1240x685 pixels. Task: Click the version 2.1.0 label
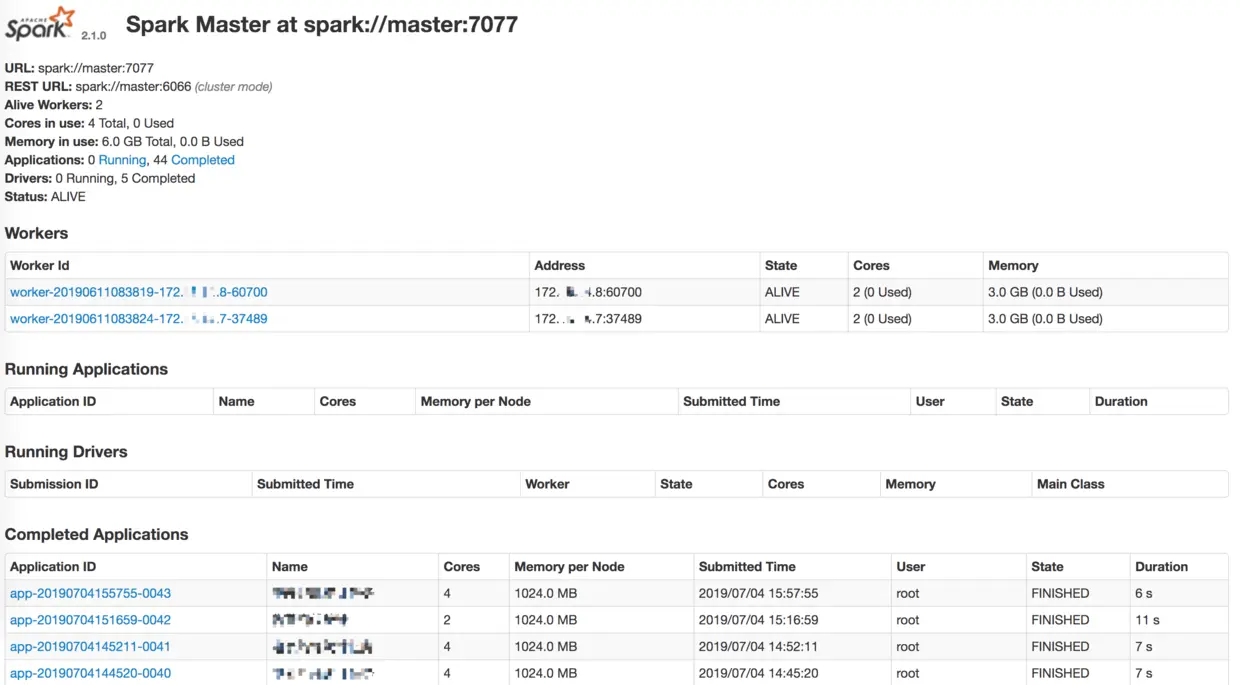point(94,35)
